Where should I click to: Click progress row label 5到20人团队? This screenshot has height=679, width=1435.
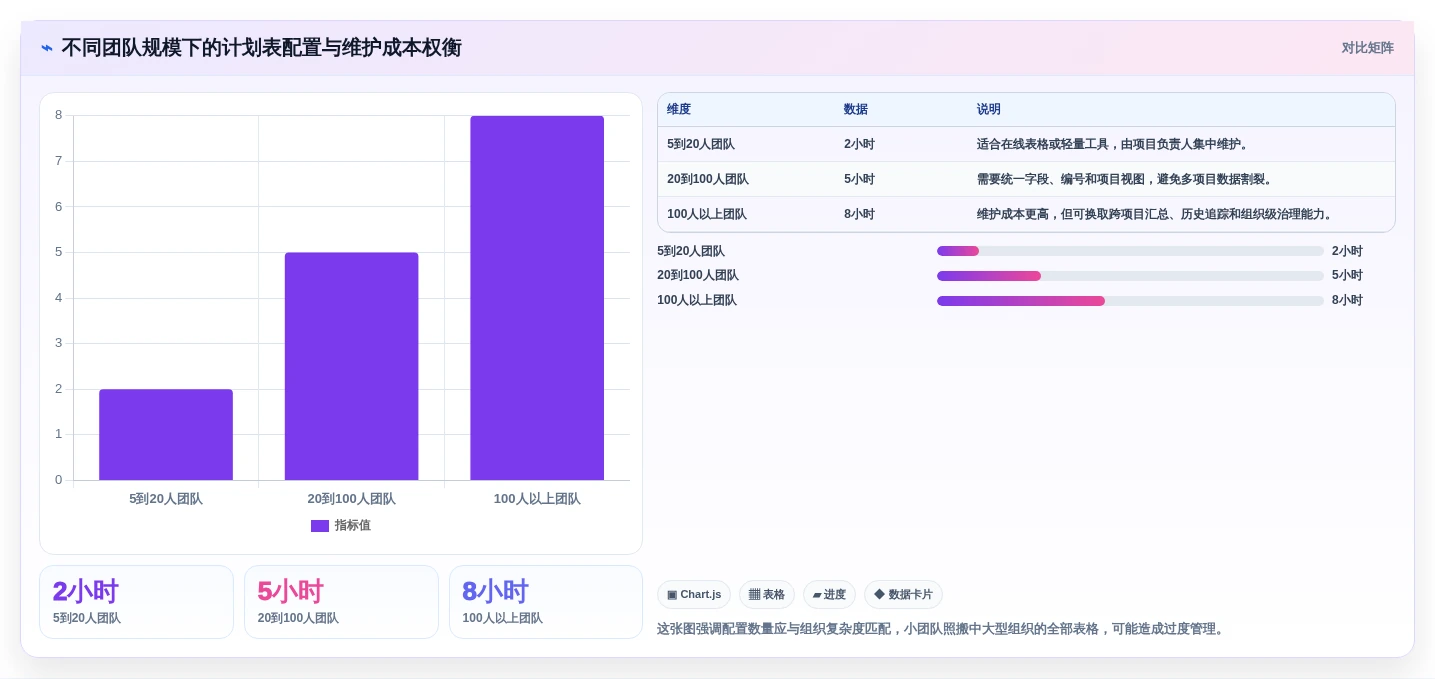pyautogui.click(x=691, y=251)
